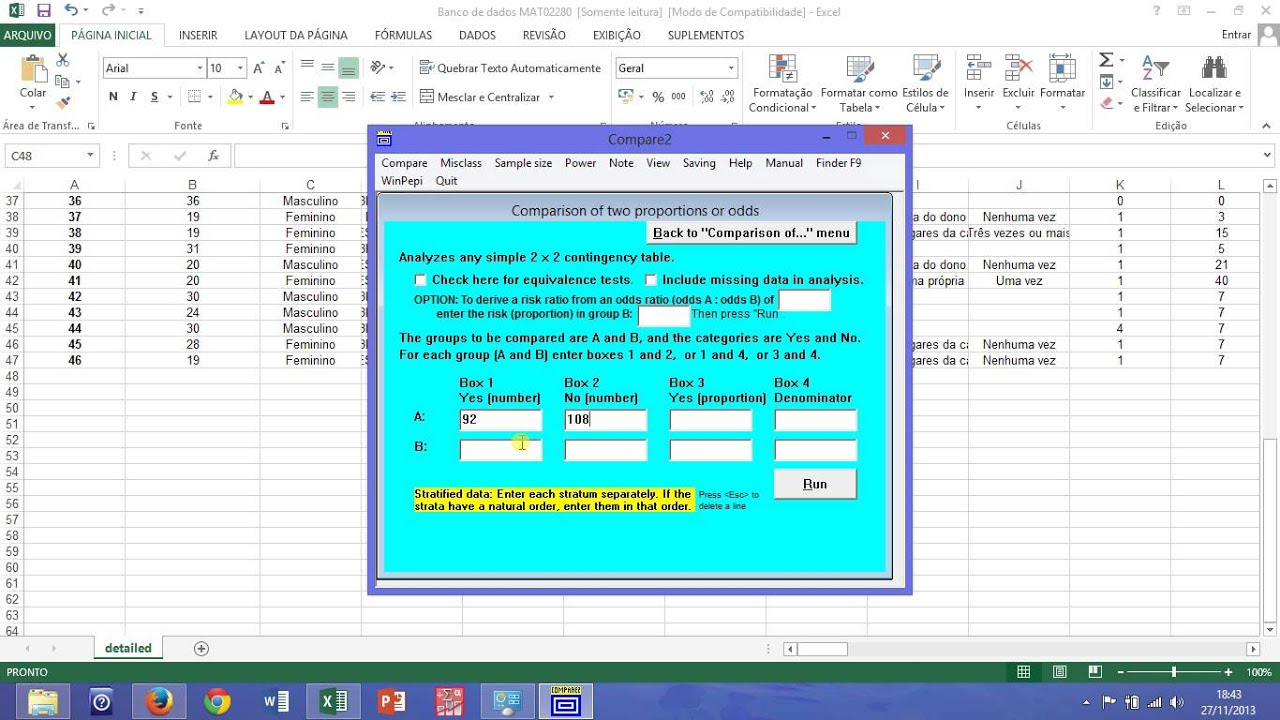
Task: Align text left in the cell
Action: point(307,97)
